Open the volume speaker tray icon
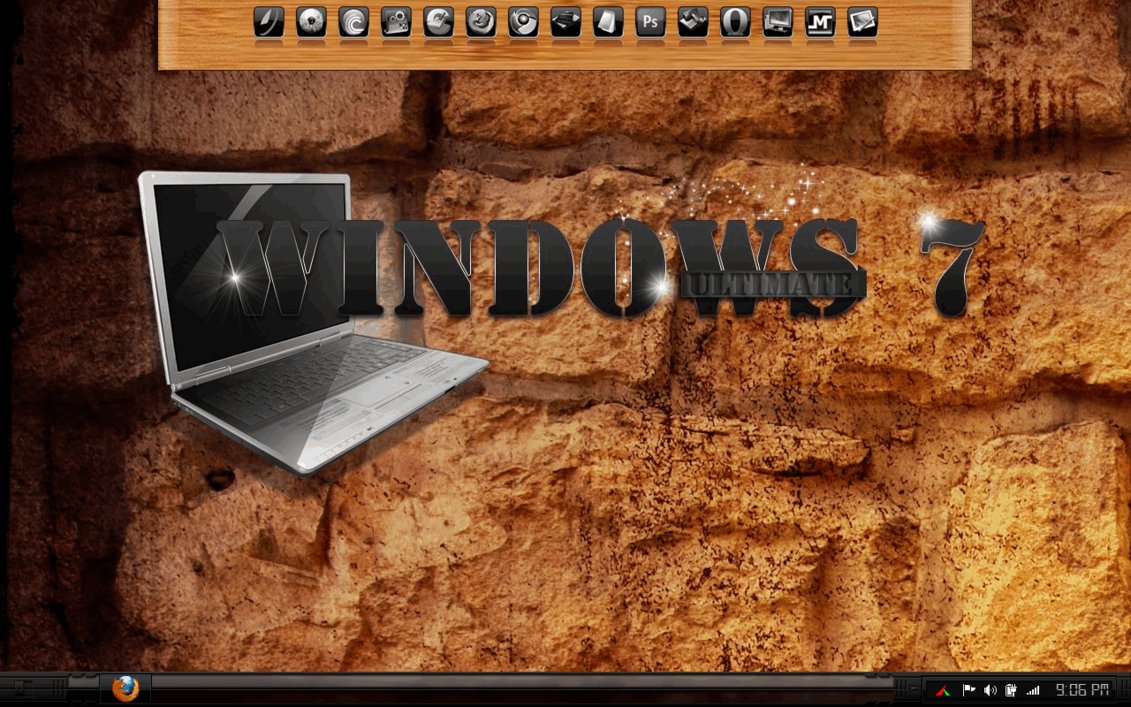The width and height of the screenshot is (1131, 707). pos(990,690)
